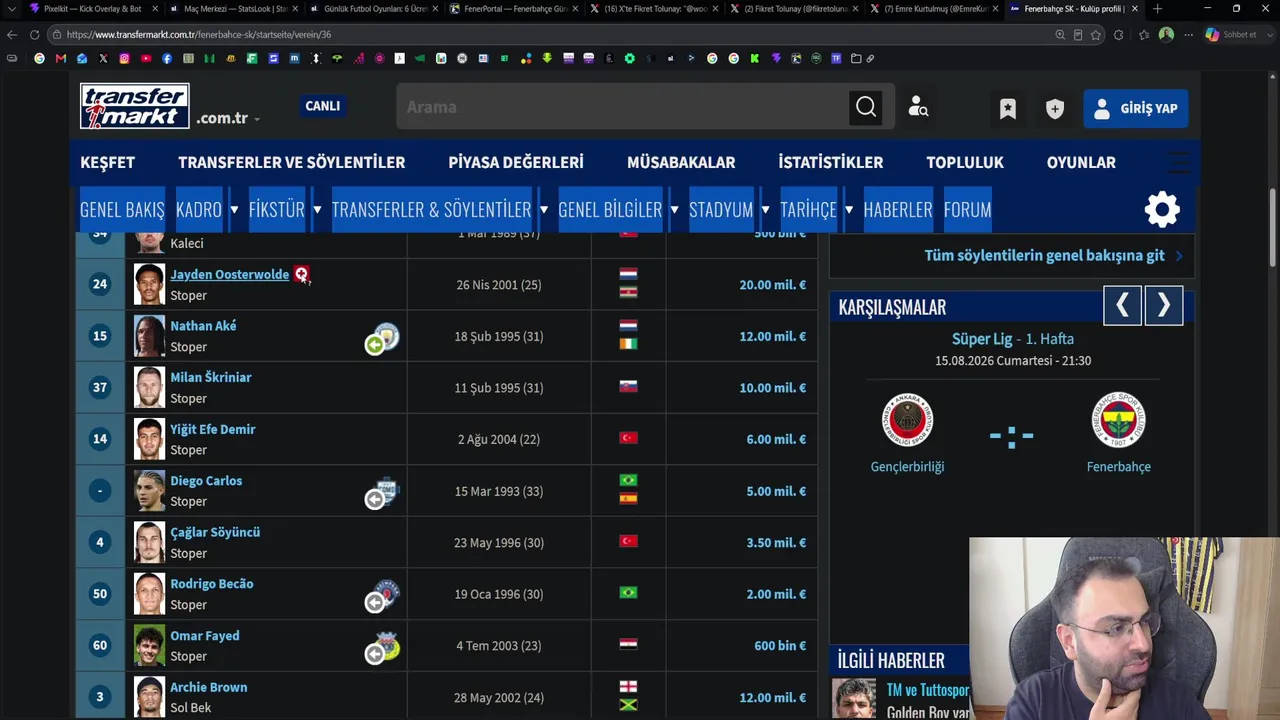Open new browser tab with plus button

[1157, 9]
